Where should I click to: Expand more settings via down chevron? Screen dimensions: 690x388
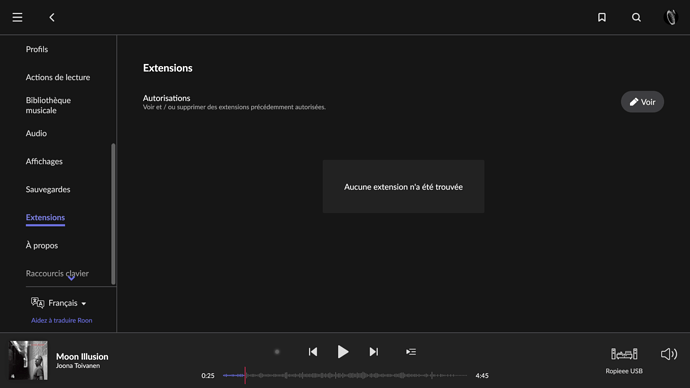click(71, 278)
